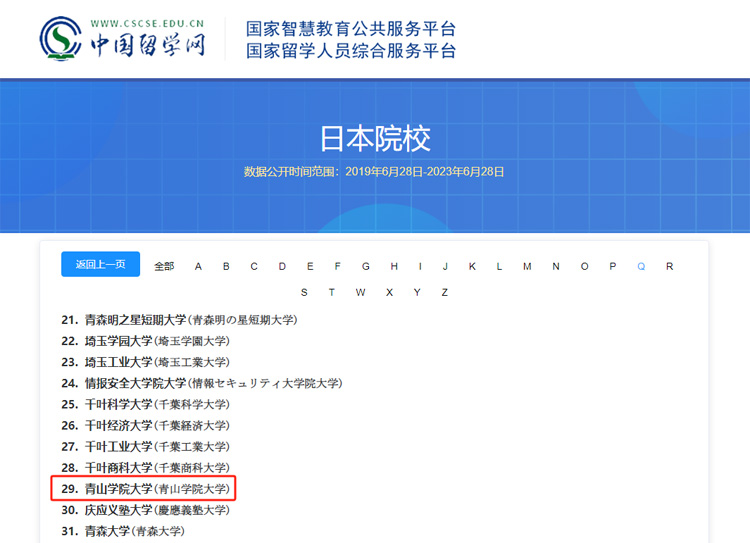The image size is (750, 543).
Task: Click the 中国留学网 logo icon
Action: point(60,39)
